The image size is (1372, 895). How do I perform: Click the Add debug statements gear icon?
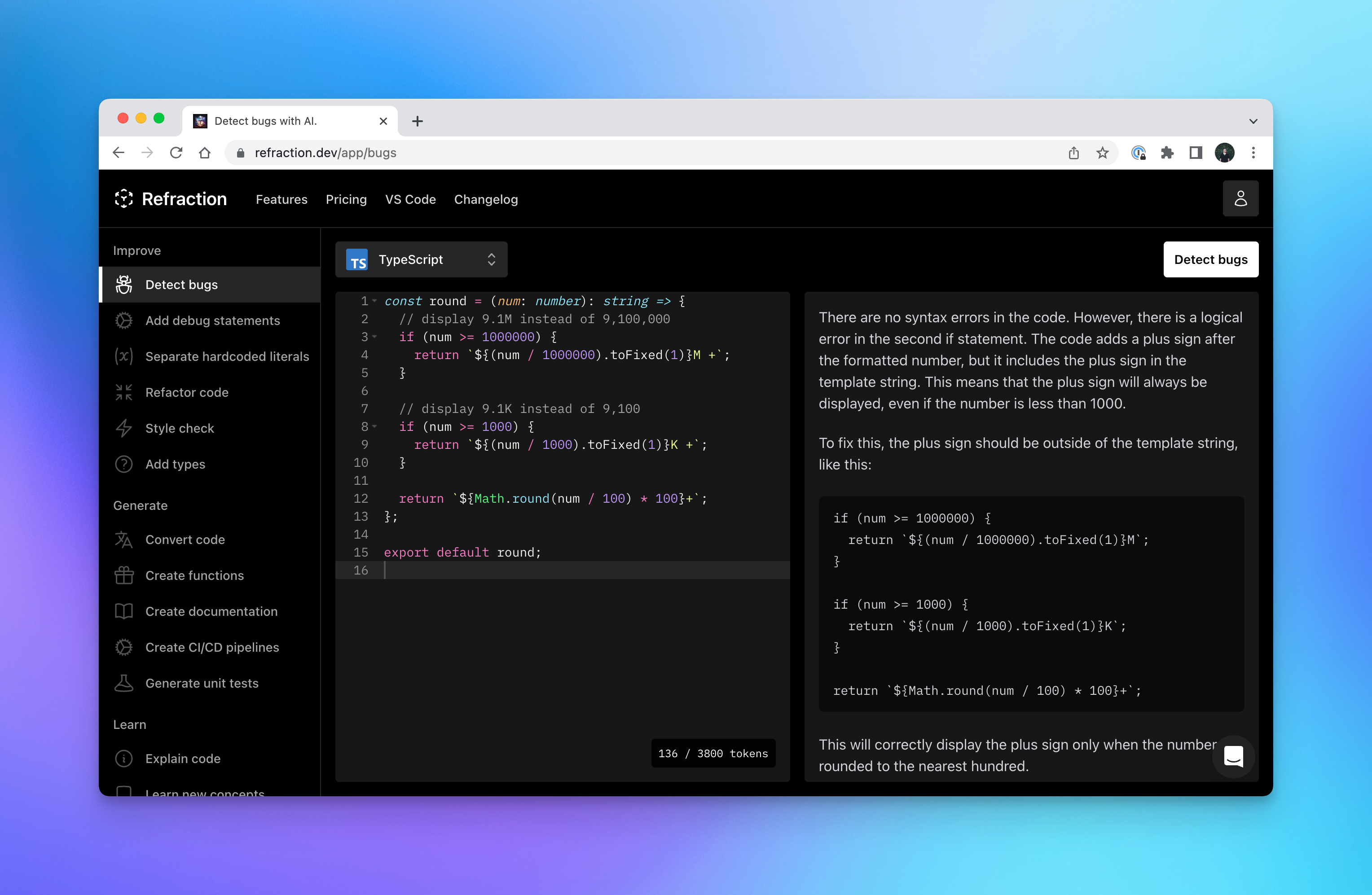pos(124,320)
